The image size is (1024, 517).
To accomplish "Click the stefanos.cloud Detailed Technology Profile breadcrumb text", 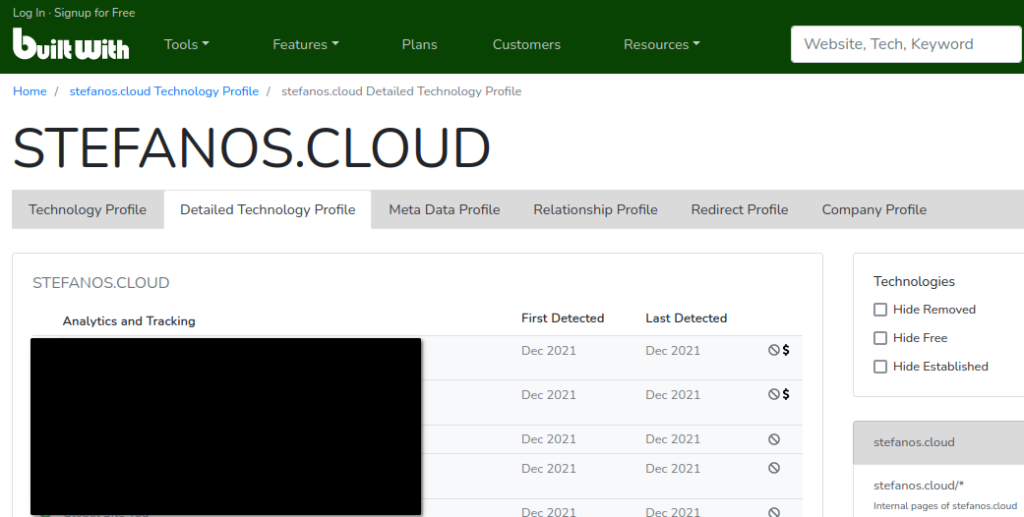I will [401, 91].
